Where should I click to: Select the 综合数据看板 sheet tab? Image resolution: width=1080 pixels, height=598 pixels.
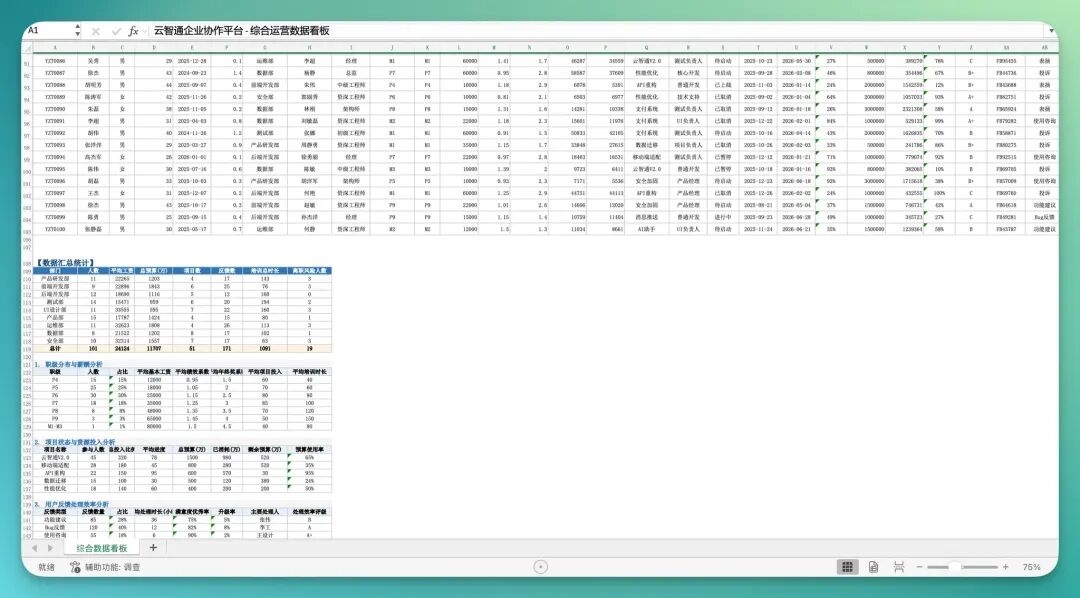click(x=102, y=548)
